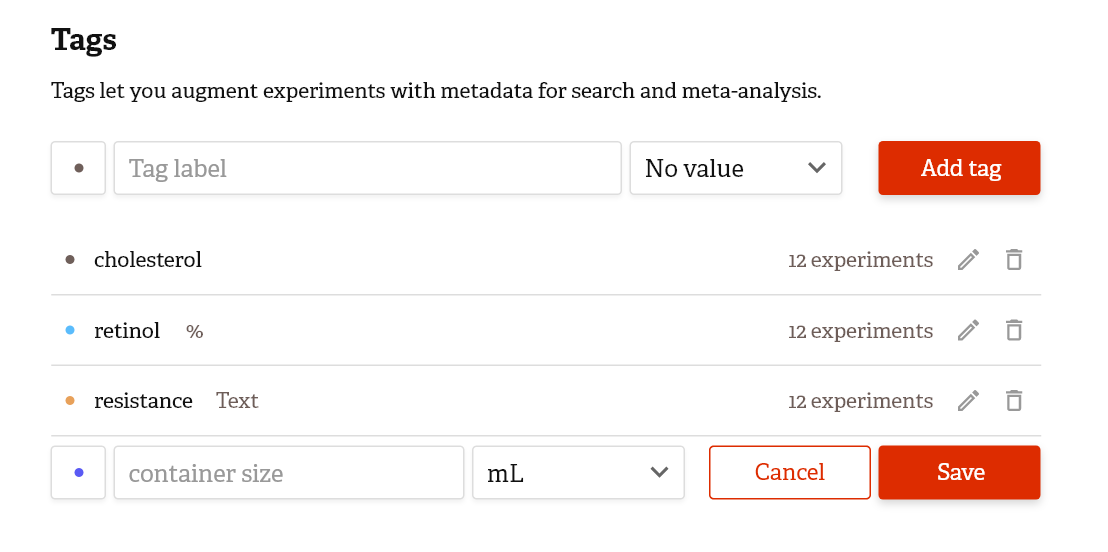Delete the cholesterol tag
This screenshot has width=1108, height=552.
tap(1014, 260)
